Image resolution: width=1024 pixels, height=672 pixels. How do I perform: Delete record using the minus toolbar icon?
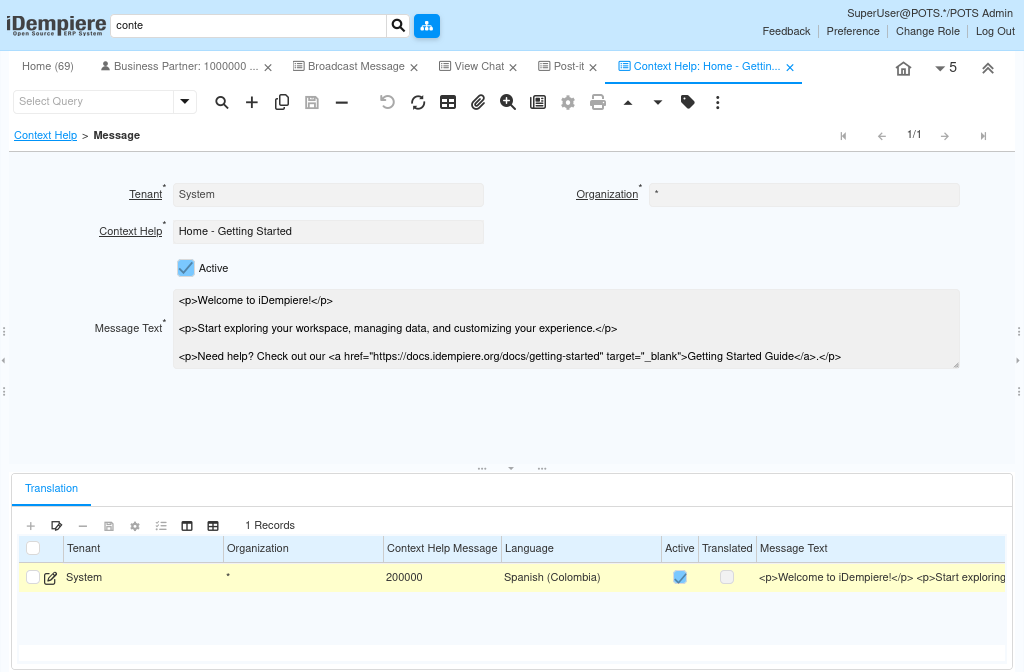coord(342,103)
